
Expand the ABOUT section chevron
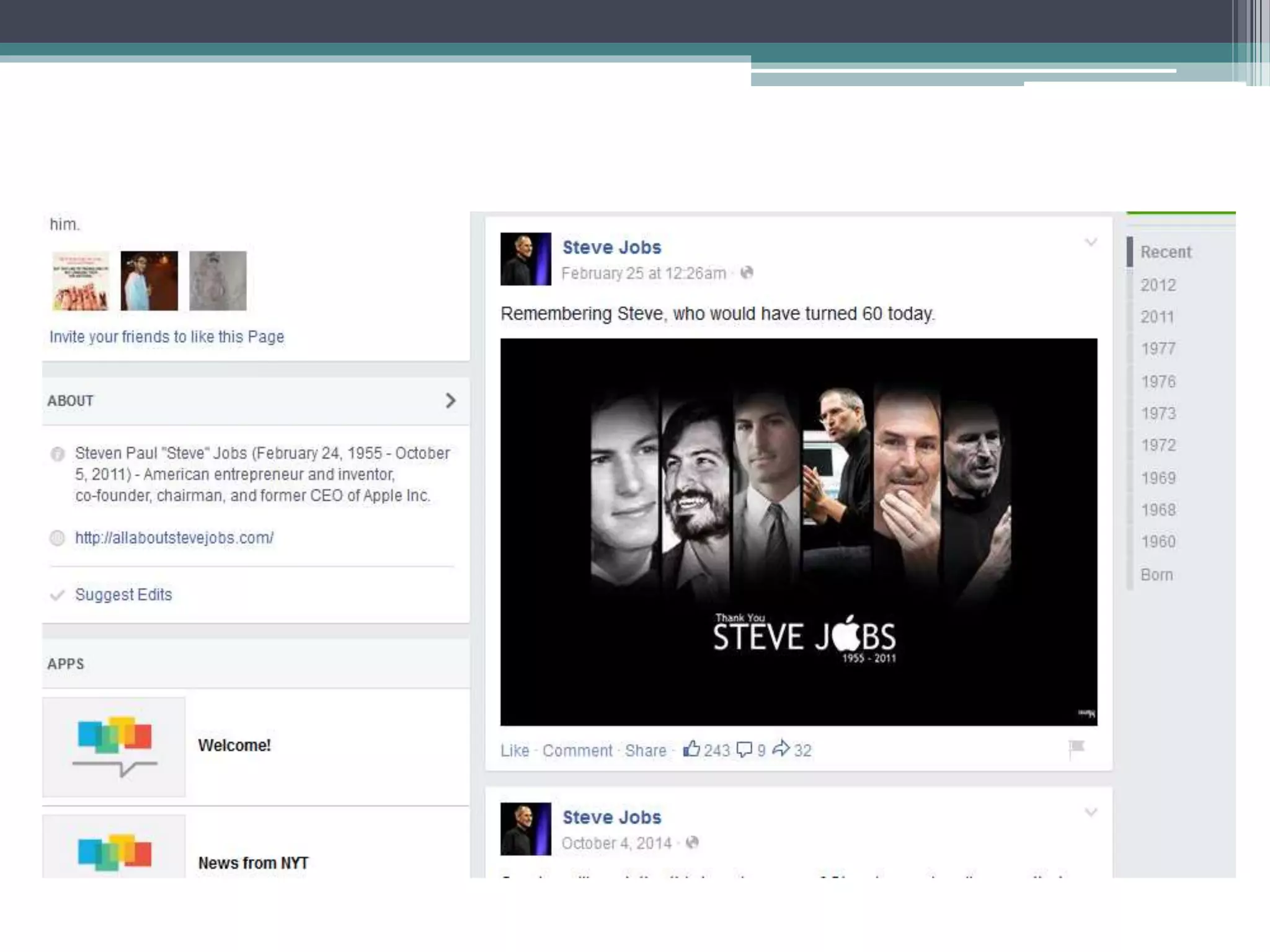click(x=451, y=400)
